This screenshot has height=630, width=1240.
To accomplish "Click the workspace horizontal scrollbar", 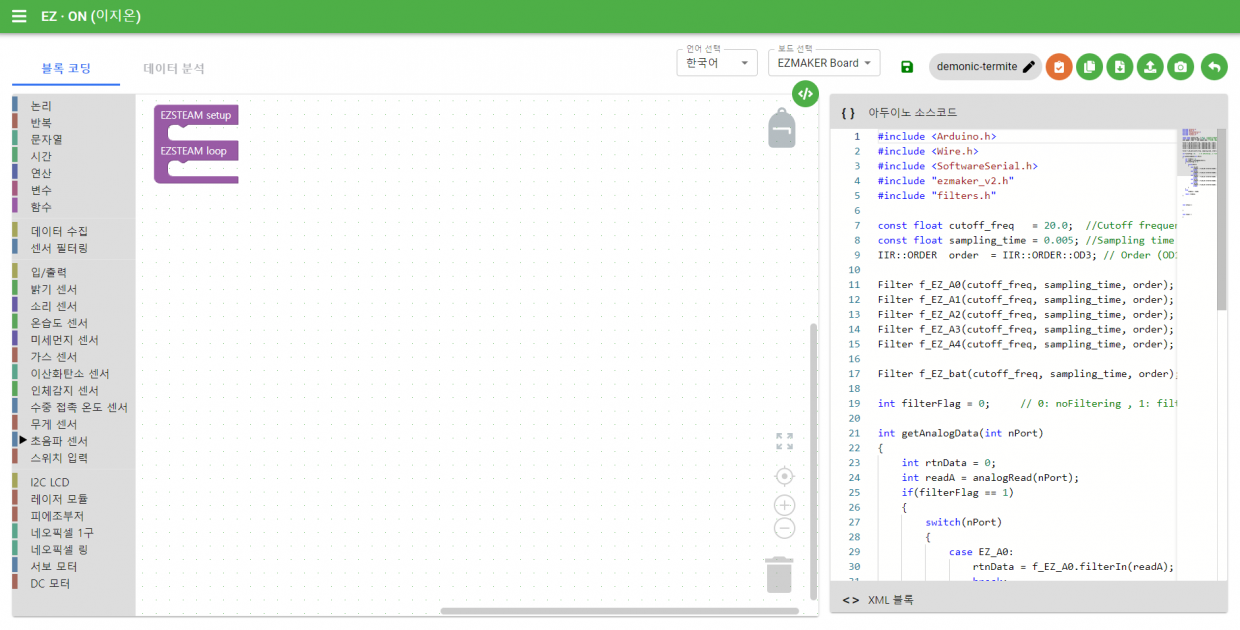I will pos(620,611).
